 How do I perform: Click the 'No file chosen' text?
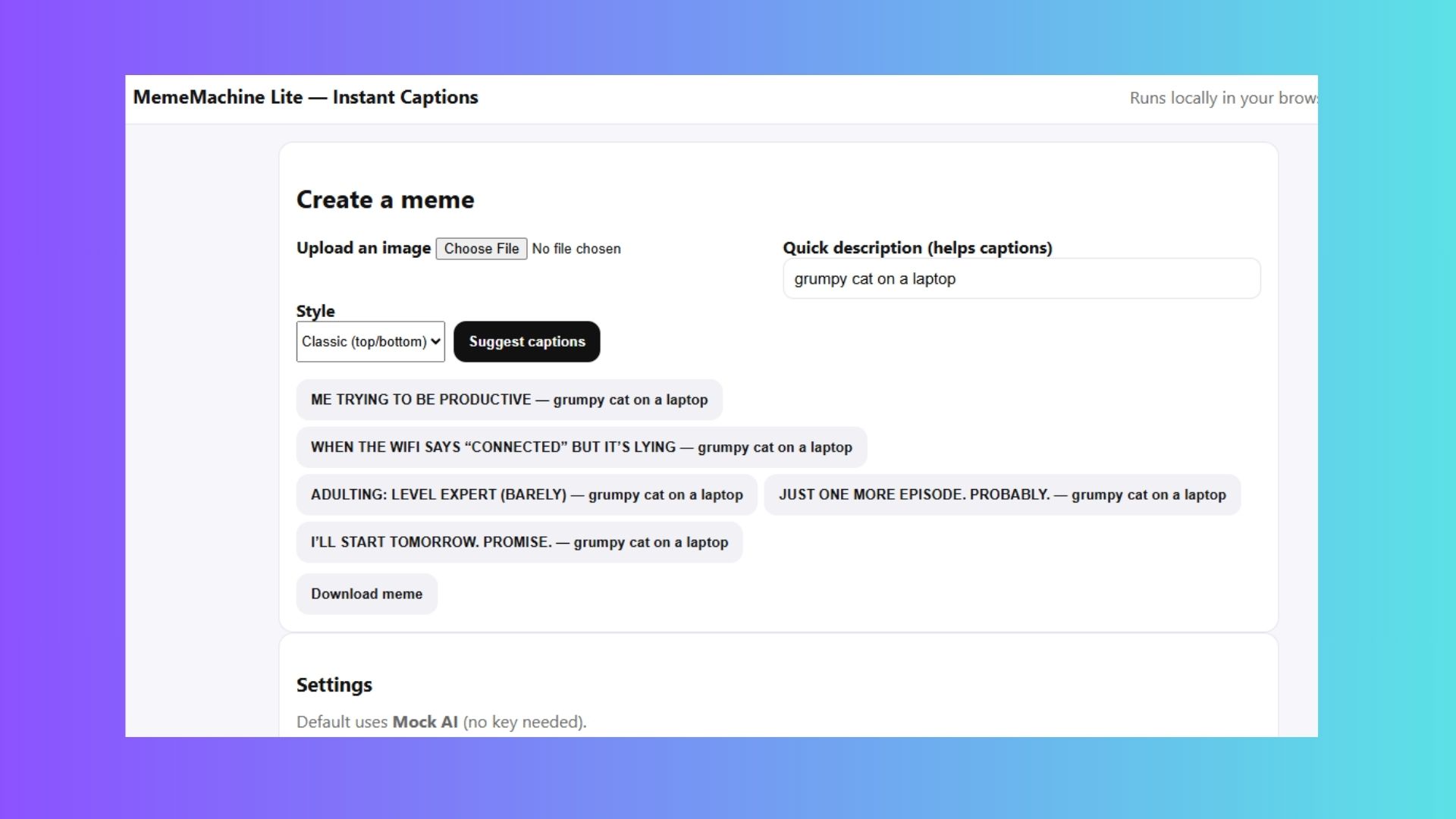pyautogui.click(x=576, y=249)
